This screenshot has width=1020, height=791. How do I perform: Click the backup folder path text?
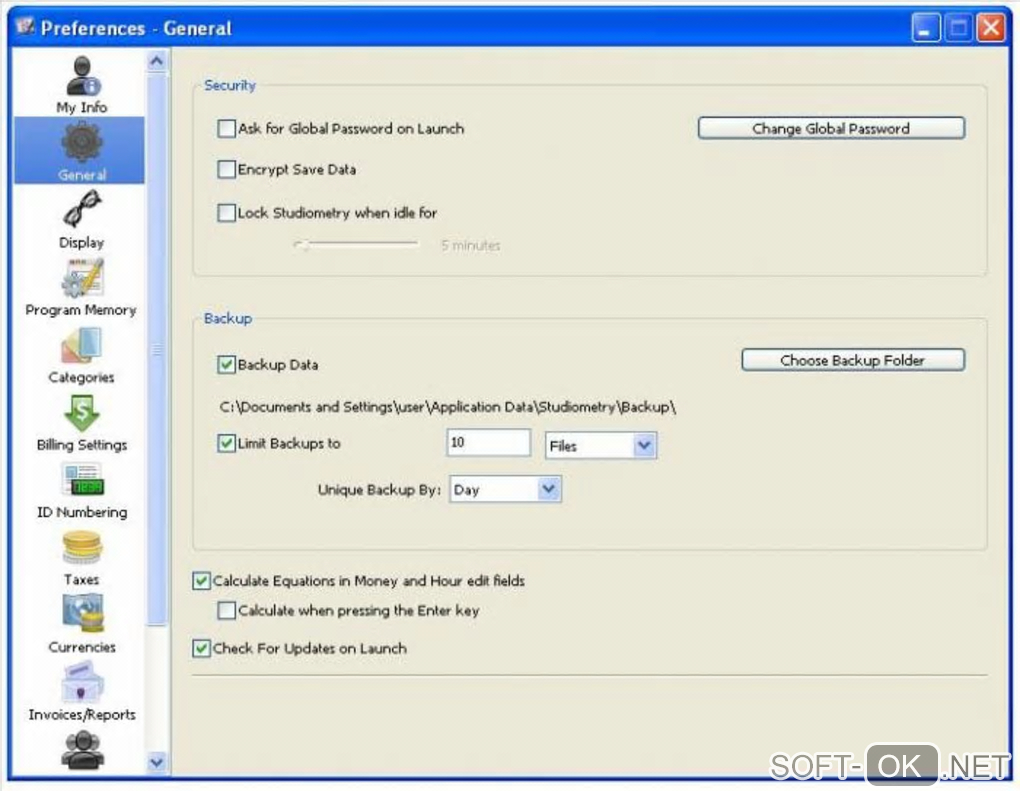point(448,407)
